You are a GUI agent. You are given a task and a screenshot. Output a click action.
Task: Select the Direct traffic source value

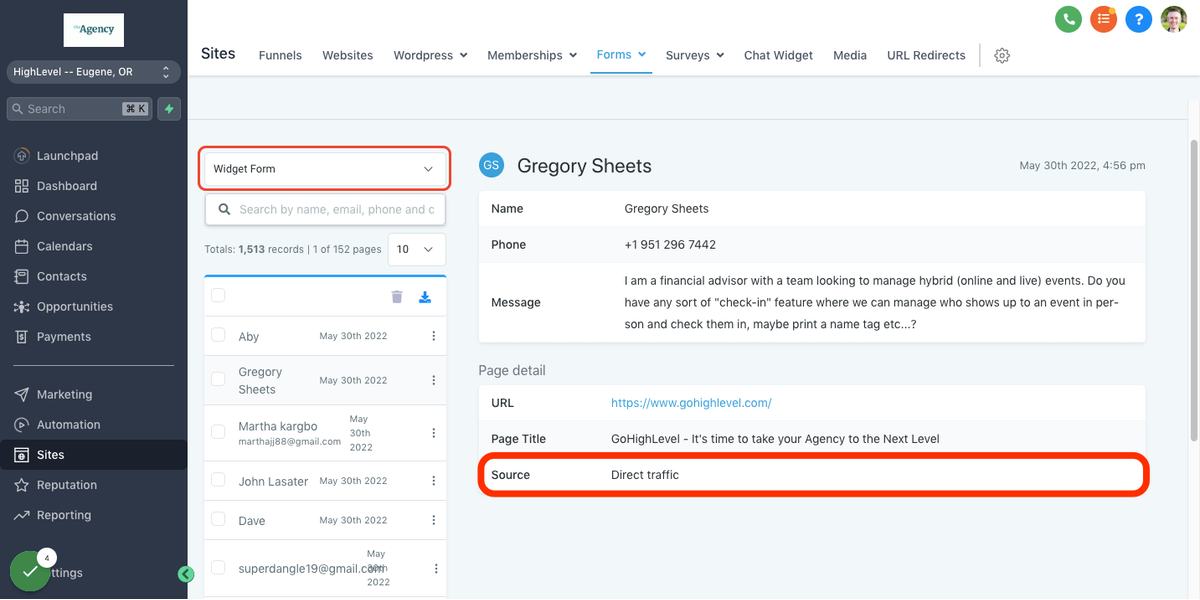pos(645,475)
